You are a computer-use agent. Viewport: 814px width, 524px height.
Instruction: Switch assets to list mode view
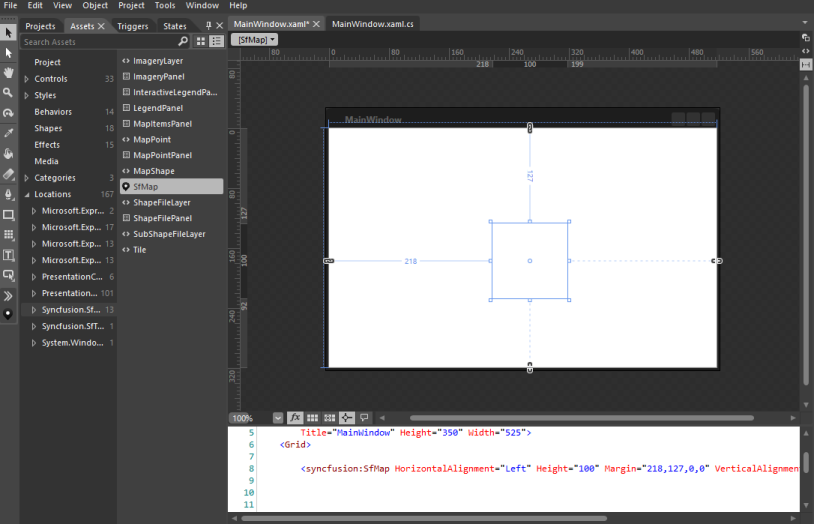coord(216,41)
